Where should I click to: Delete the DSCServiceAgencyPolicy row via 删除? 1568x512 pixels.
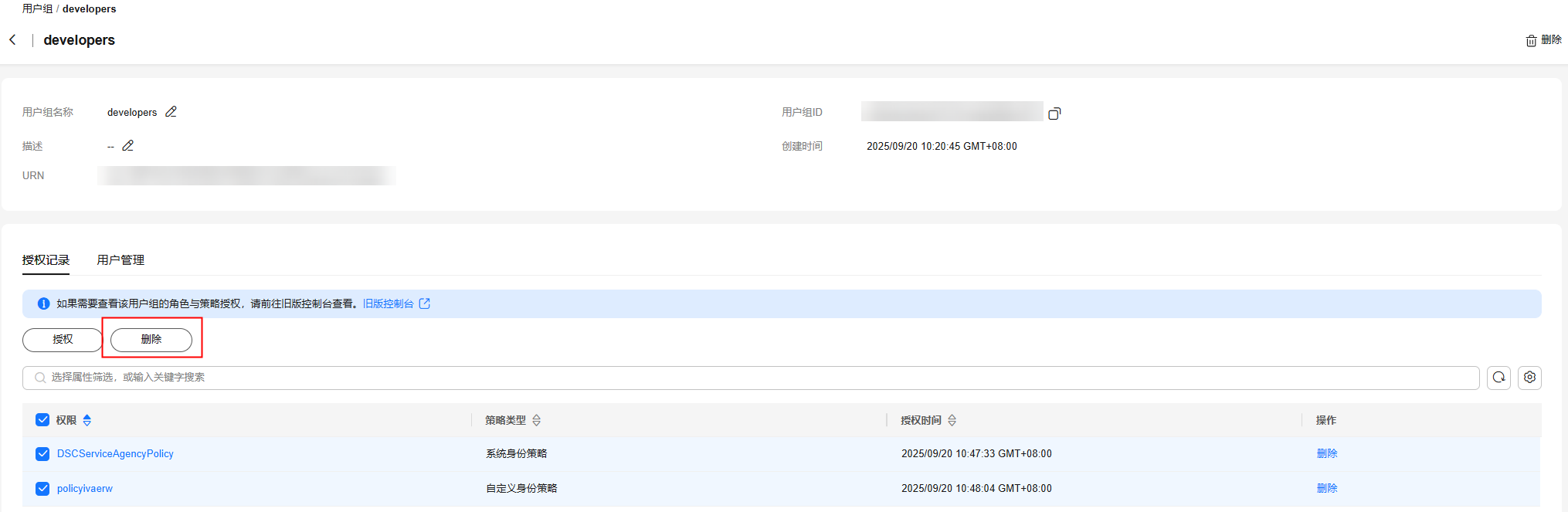(x=1327, y=454)
